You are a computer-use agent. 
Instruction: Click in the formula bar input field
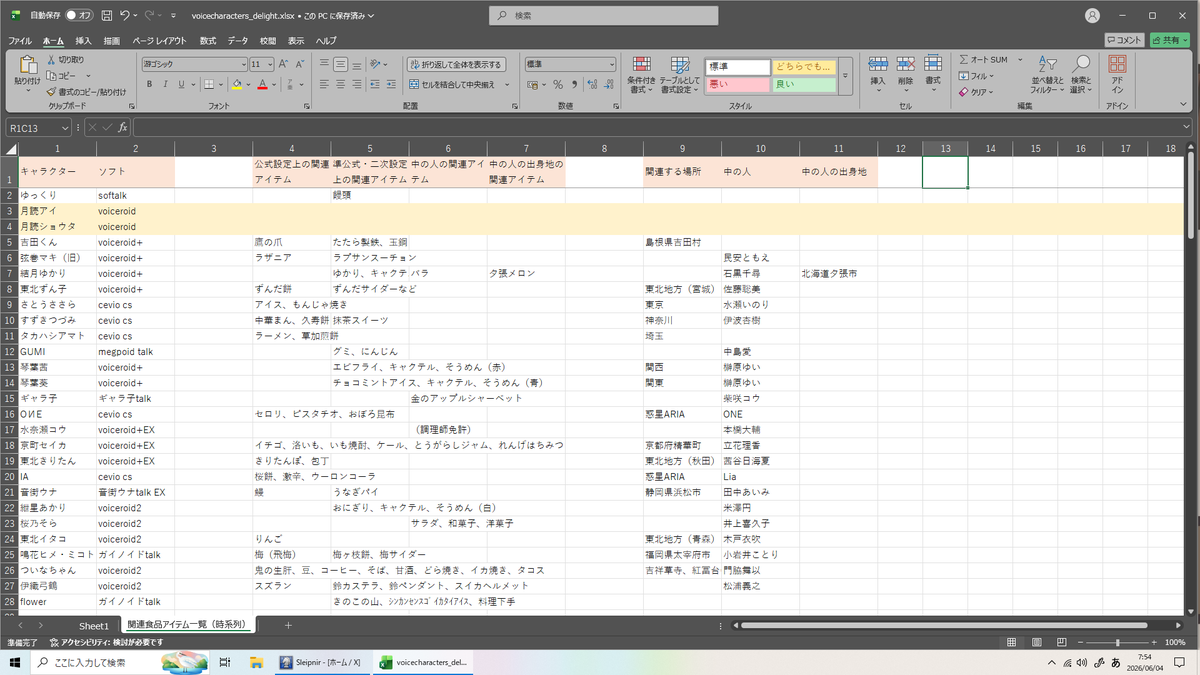[662, 128]
